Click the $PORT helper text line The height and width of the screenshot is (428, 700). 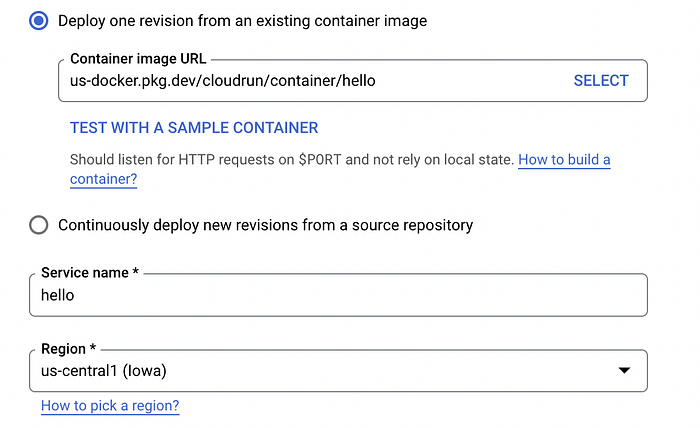coord(292,160)
